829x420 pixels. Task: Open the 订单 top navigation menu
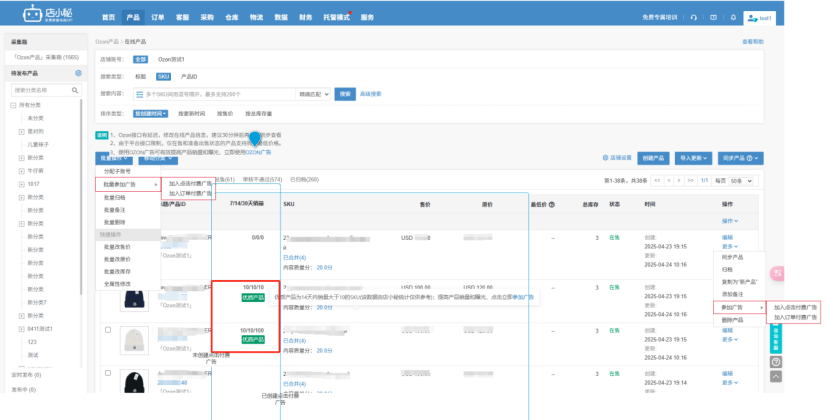click(157, 18)
